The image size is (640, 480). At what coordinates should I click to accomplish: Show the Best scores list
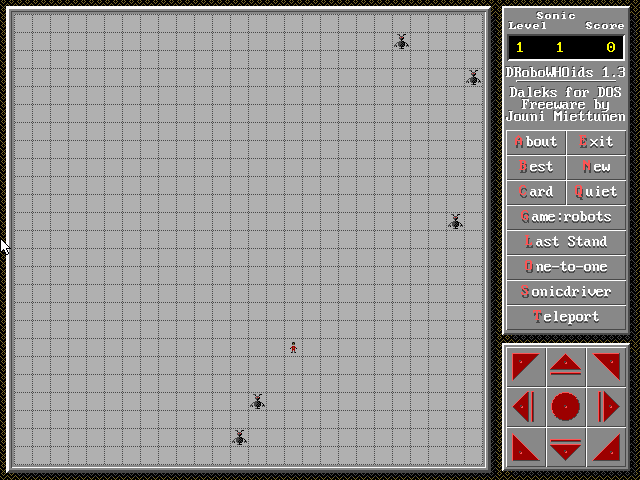pyautogui.click(x=536, y=167)
